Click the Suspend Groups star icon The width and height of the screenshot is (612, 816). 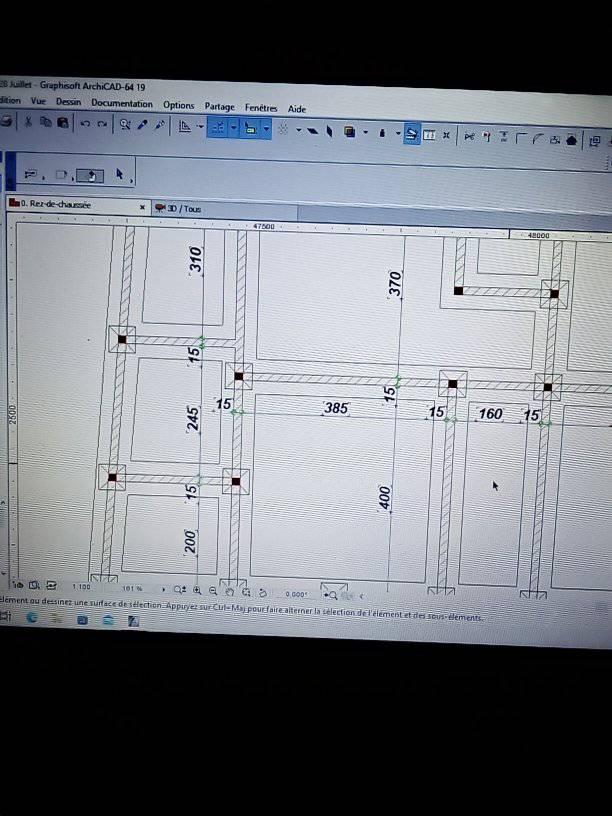pos(283,129)
